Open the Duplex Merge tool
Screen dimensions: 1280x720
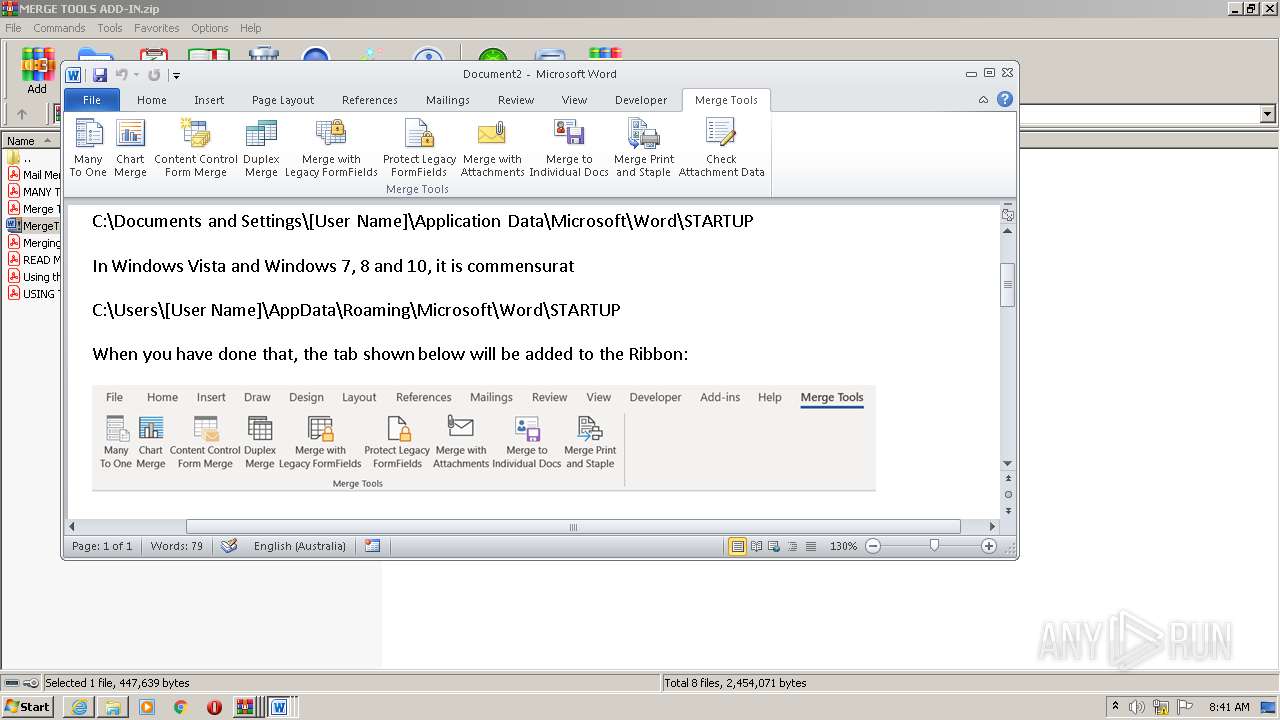click(x=261, y=148)
